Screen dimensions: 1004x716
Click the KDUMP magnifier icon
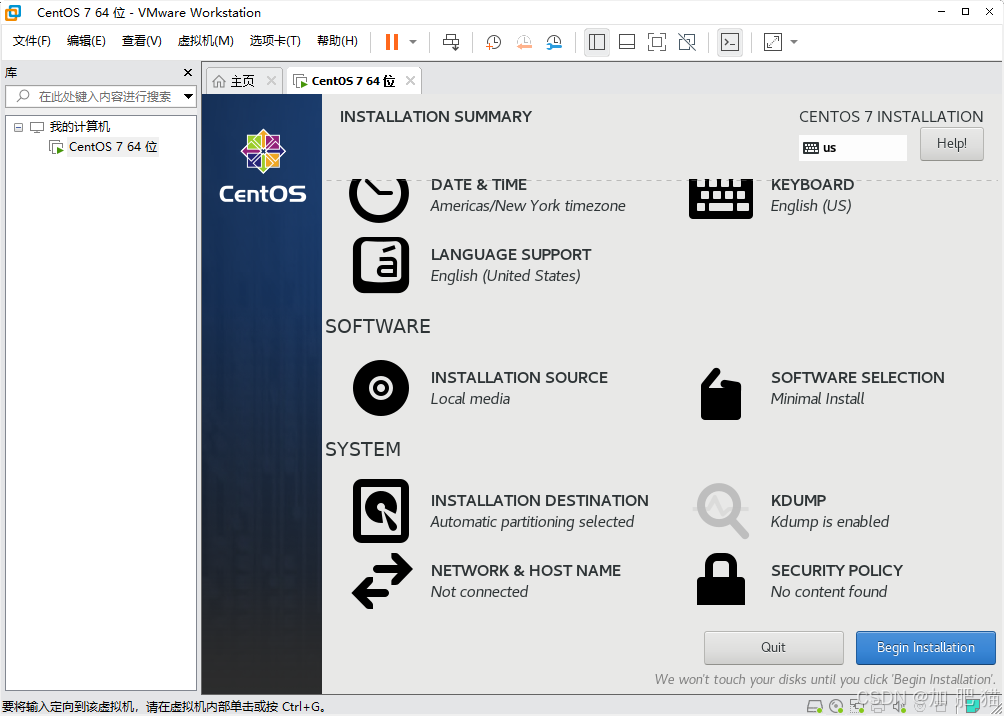722,511
